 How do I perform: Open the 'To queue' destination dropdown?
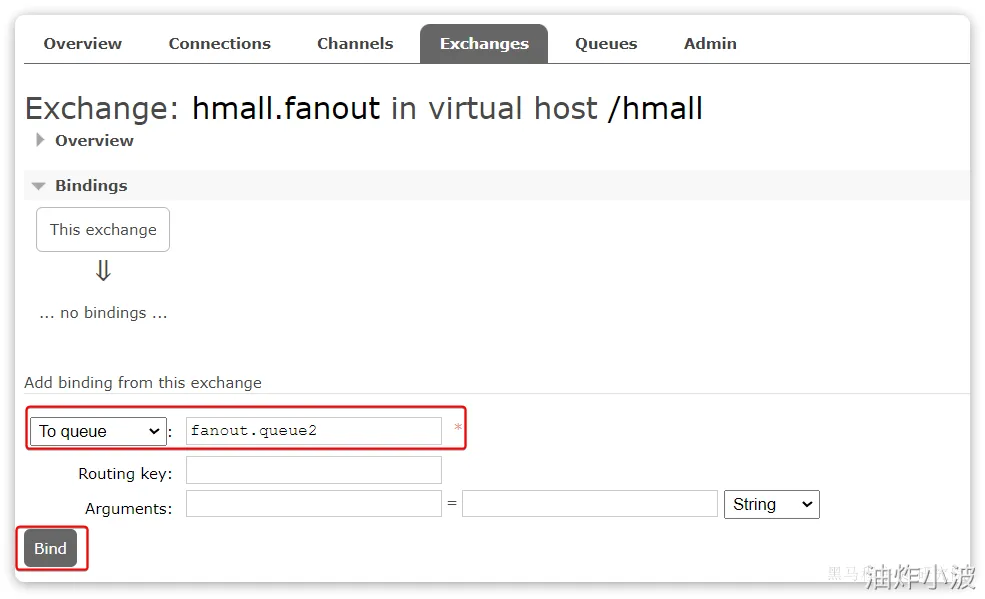click(98, 431)
